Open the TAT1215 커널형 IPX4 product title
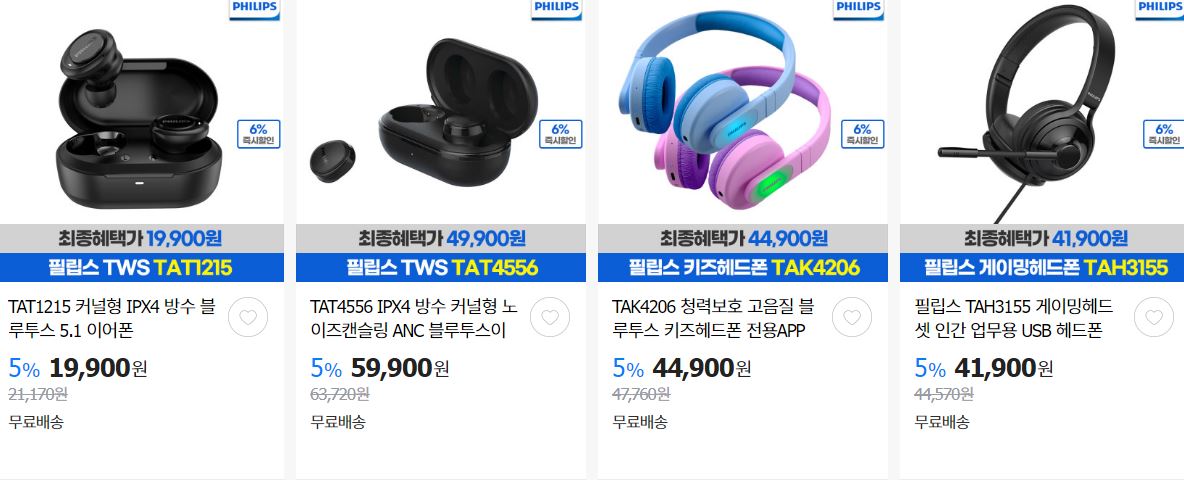 112,318
